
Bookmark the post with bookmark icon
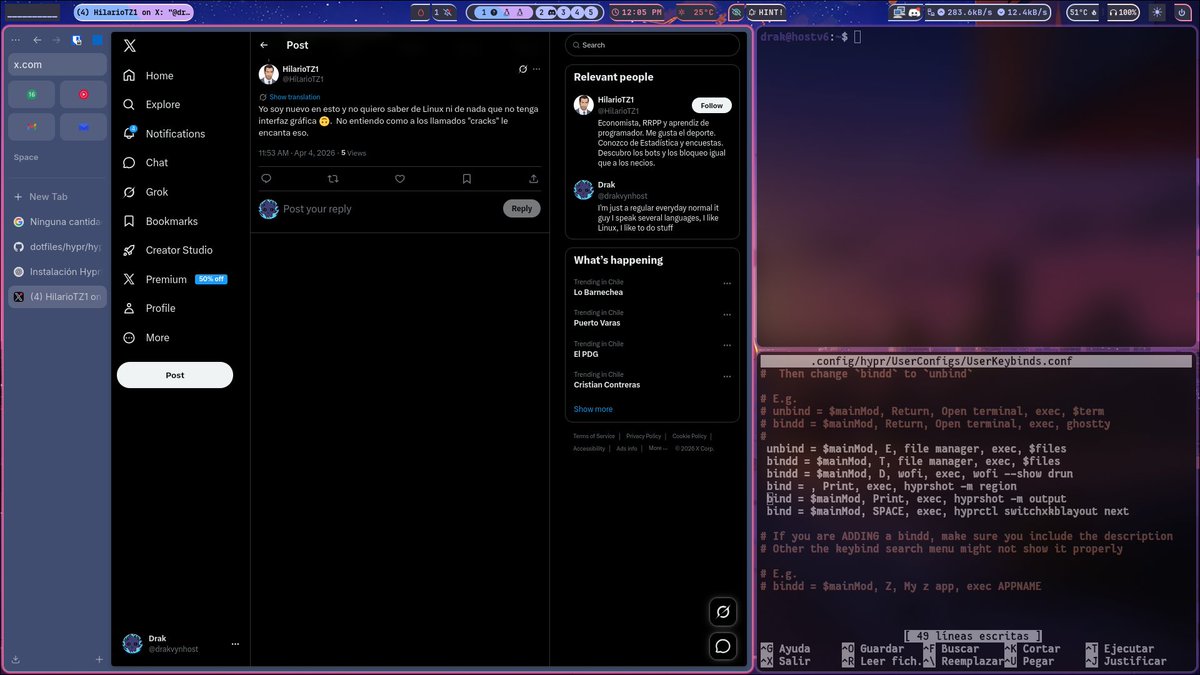tap(467, 179)
